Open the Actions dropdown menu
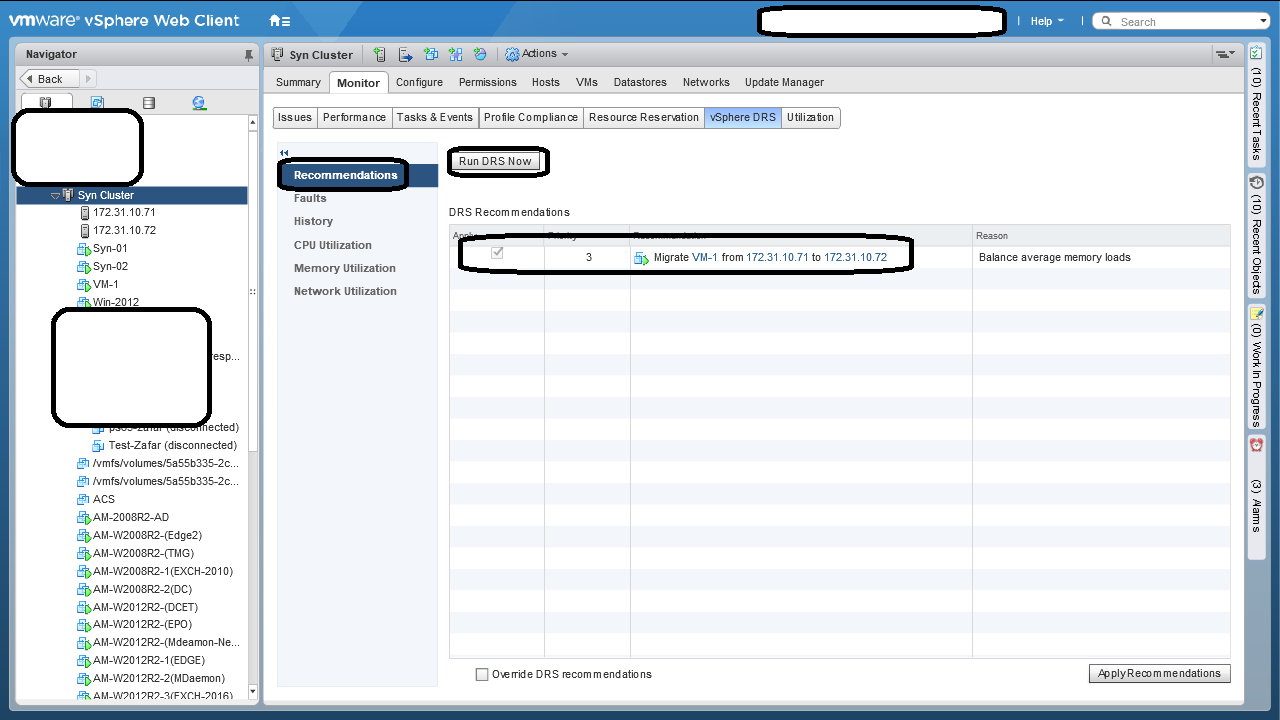1280x720 pixels. 538,54
